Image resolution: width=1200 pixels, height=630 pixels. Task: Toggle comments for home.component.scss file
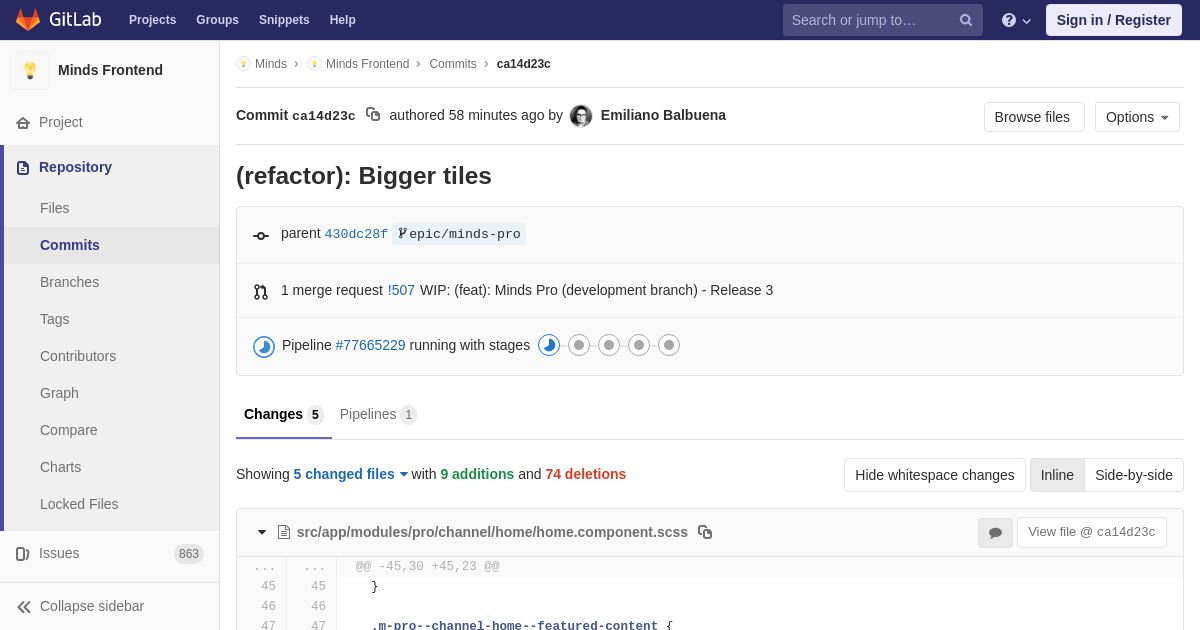coord(995,533)
